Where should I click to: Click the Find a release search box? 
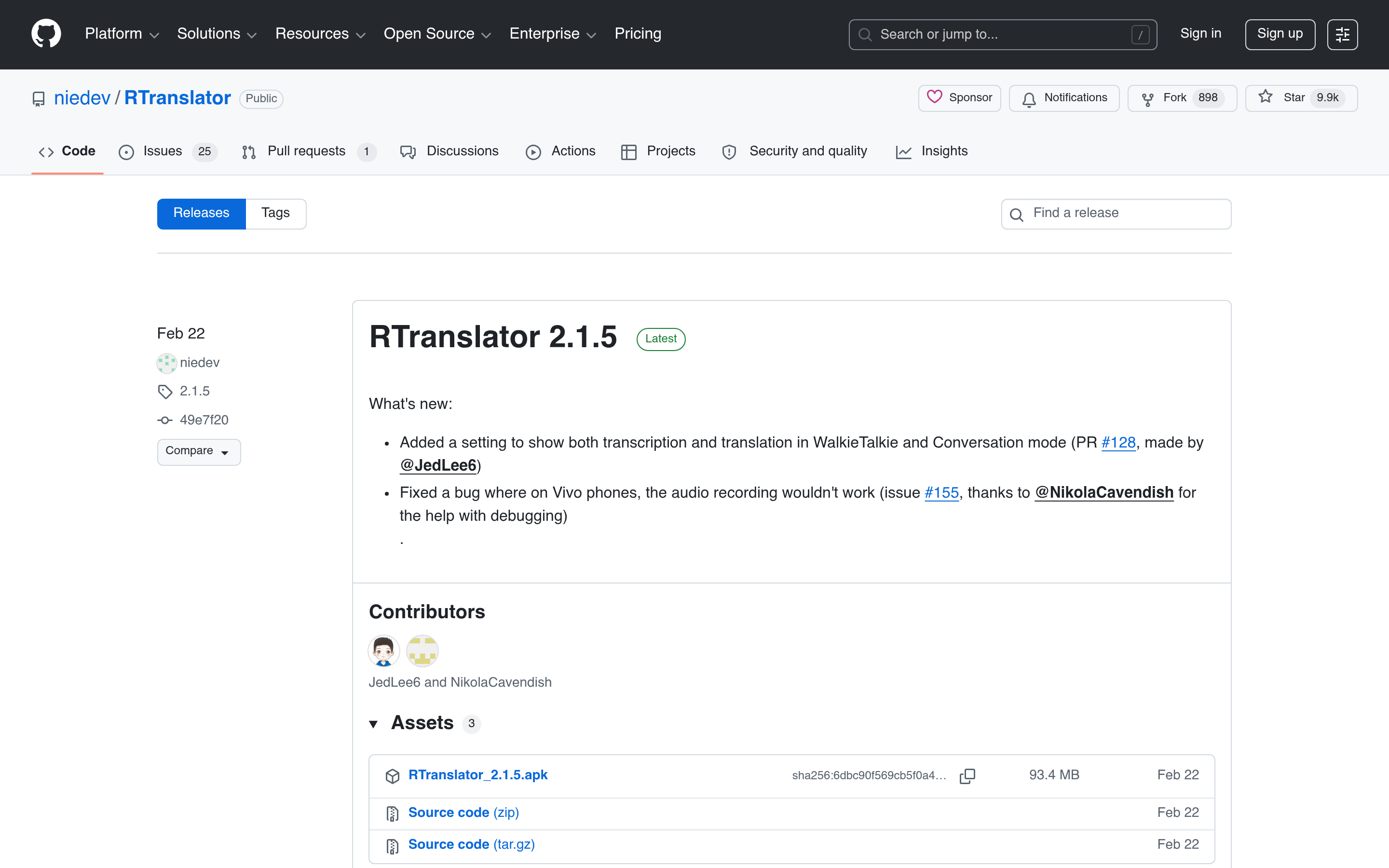[1116, 214]
